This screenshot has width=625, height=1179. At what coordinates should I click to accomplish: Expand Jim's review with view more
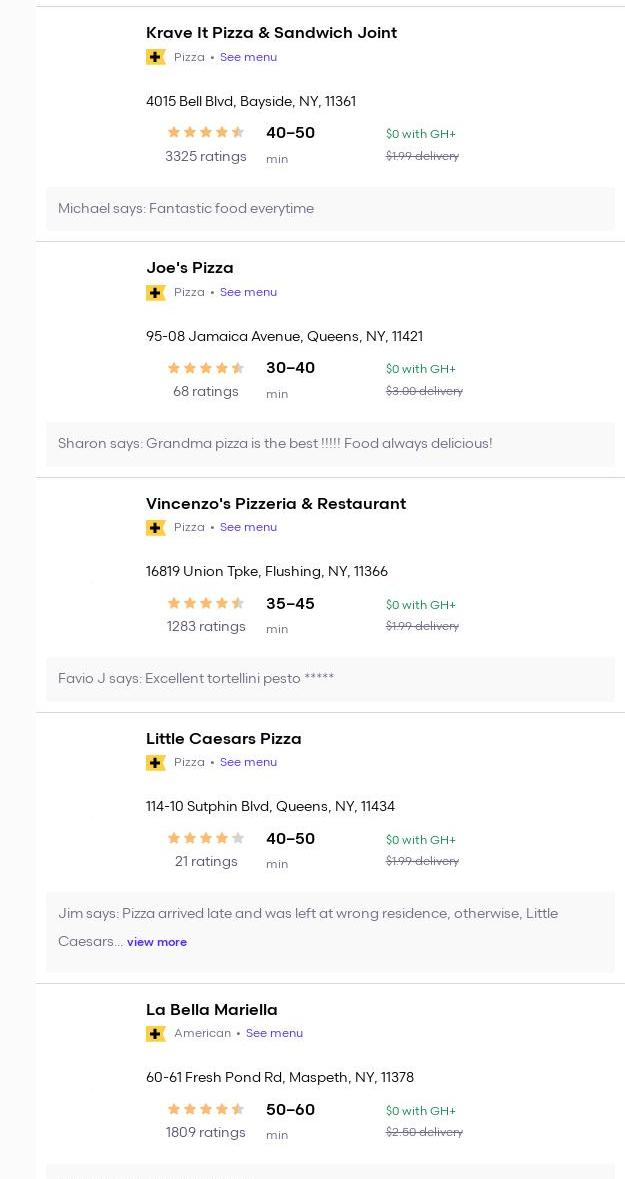pyautogui.click(x=157, y=942)
